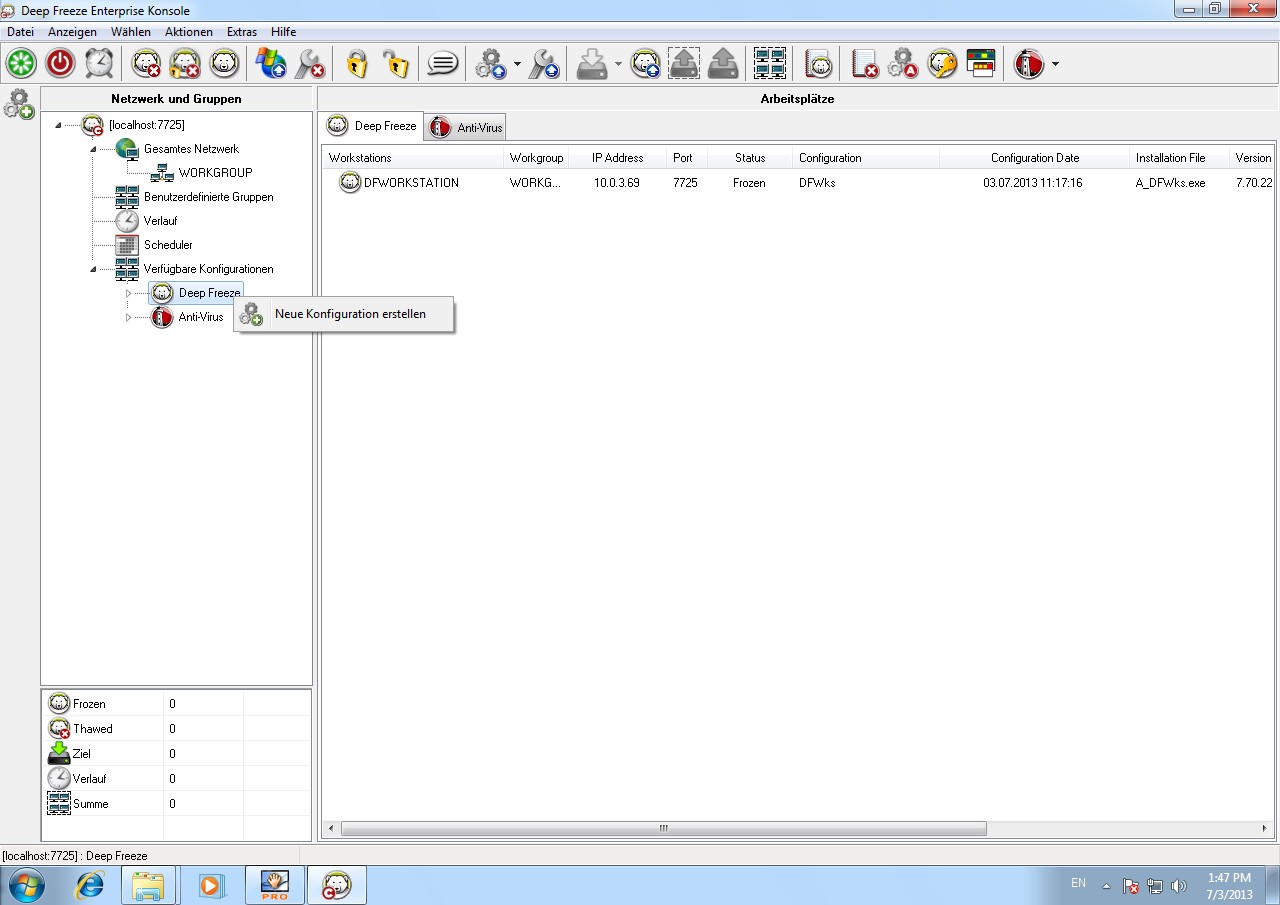
Task: Click the disk with down arrow install icon
Action: (593, 64)
